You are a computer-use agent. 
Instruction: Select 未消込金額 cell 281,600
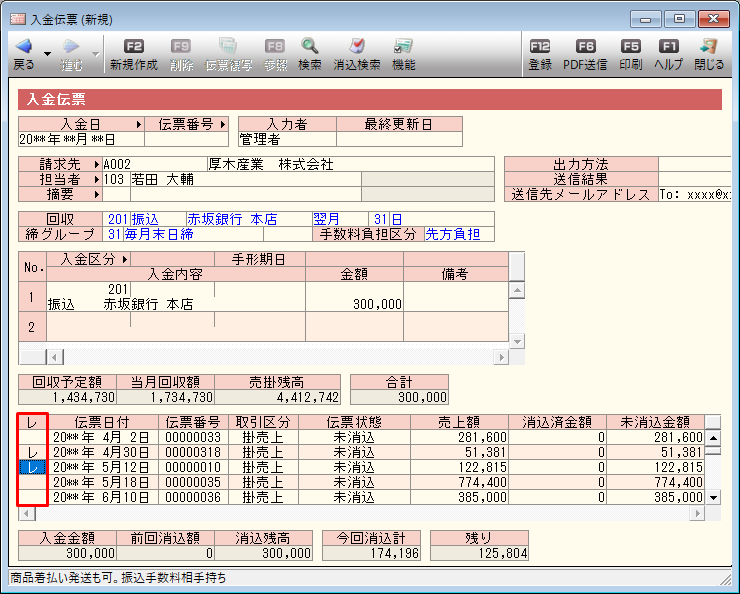coord(655,437)
